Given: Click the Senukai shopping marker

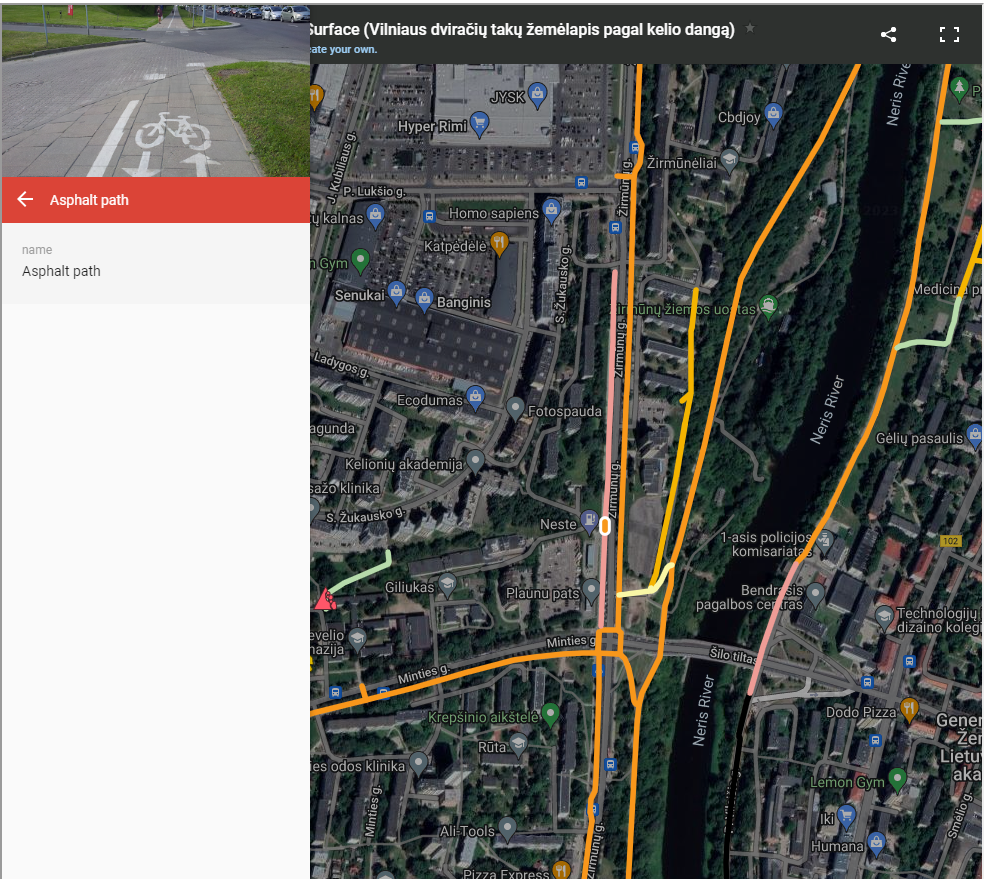Looking at the screenshot, I should pos(397,295).
